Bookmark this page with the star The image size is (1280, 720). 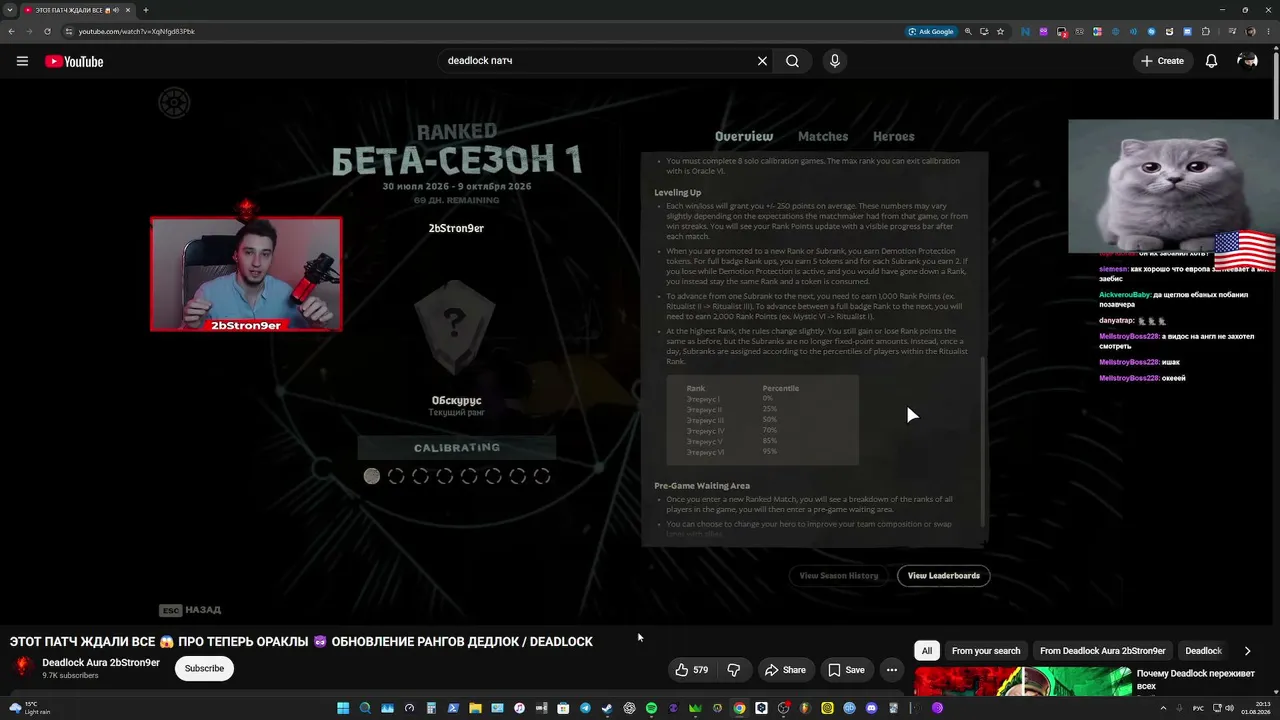point(1000,31)
